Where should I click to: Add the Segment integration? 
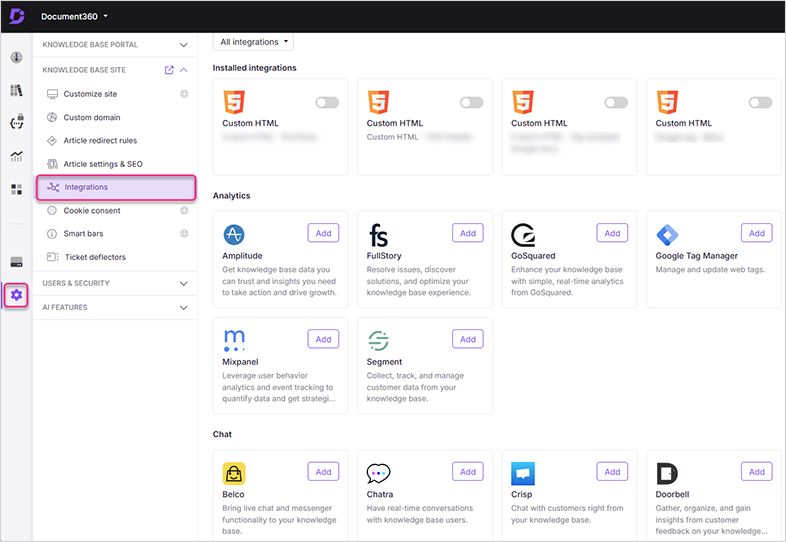point(468,339)
